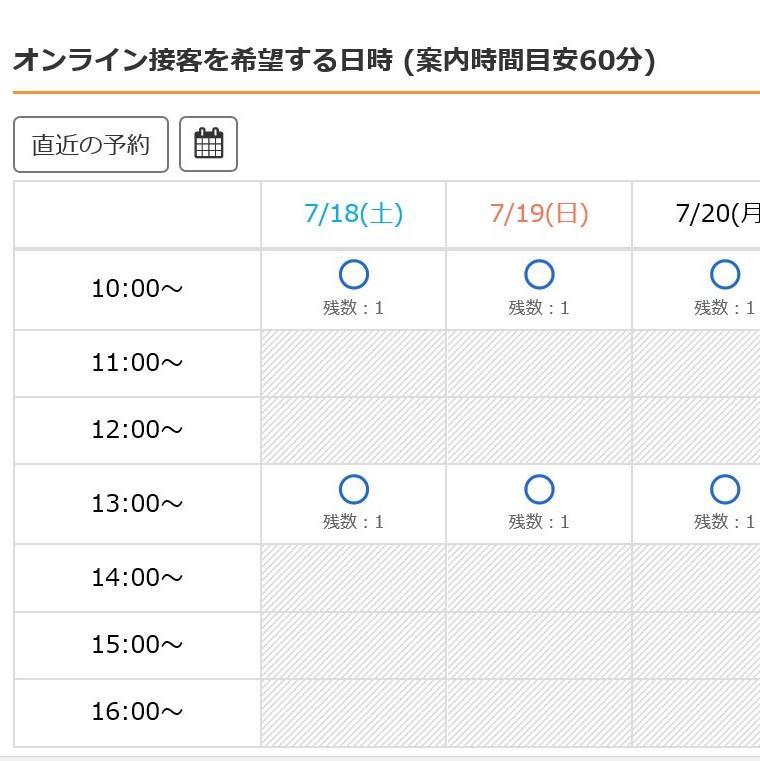The width and height of the screenshot is (760, 761).
Task: Click unavailable 7/18 14:00 hatched cell
Action: (354, 578)
